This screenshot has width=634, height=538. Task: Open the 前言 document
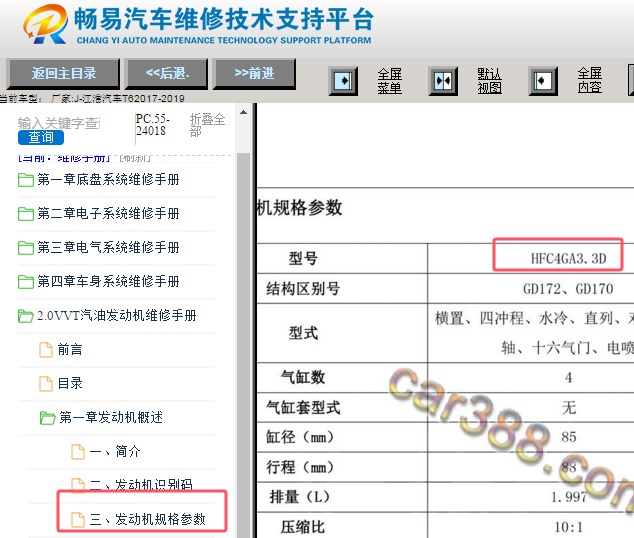pos(70,349)
